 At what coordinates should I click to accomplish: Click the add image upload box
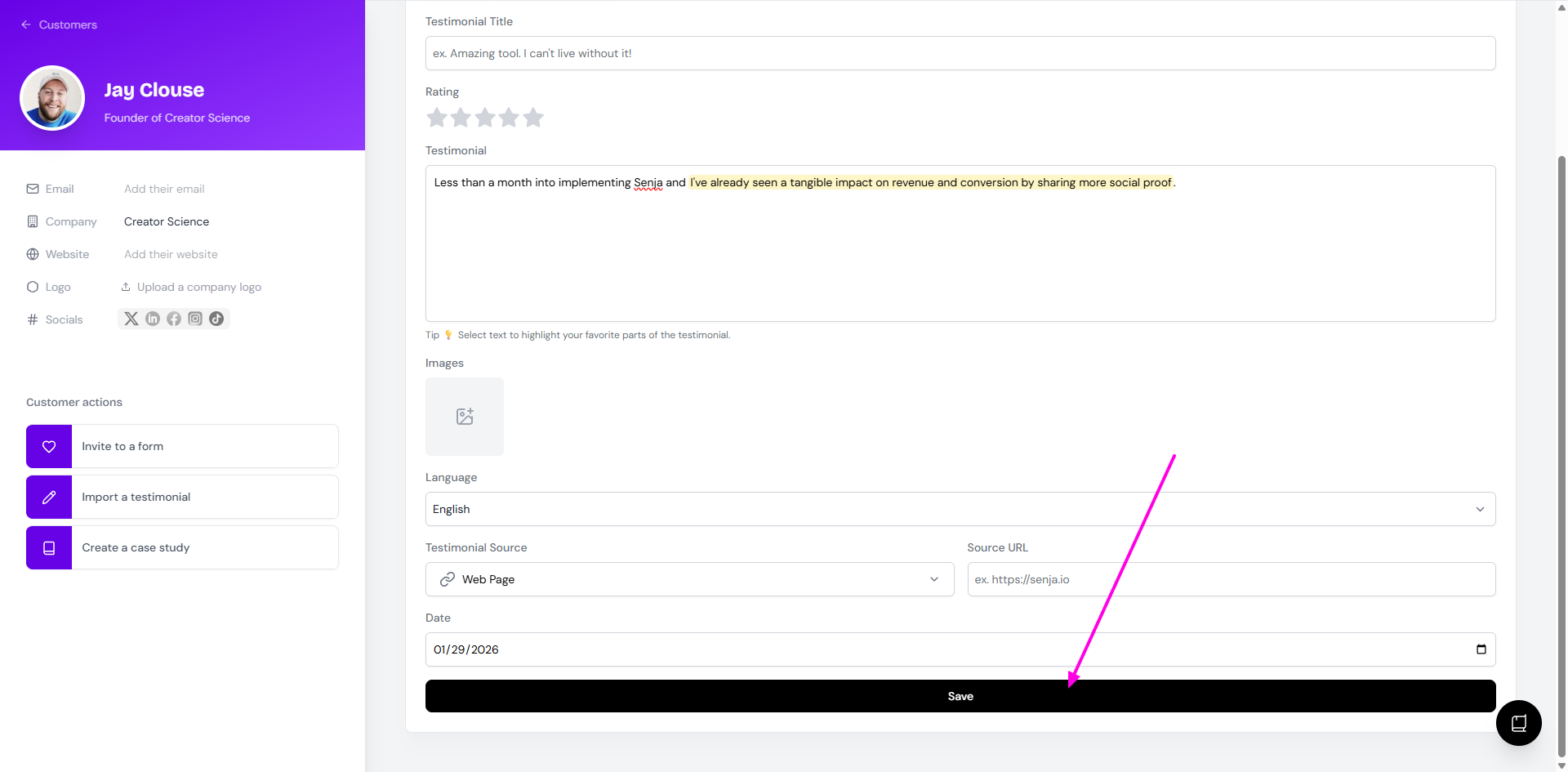coord(465,417)
